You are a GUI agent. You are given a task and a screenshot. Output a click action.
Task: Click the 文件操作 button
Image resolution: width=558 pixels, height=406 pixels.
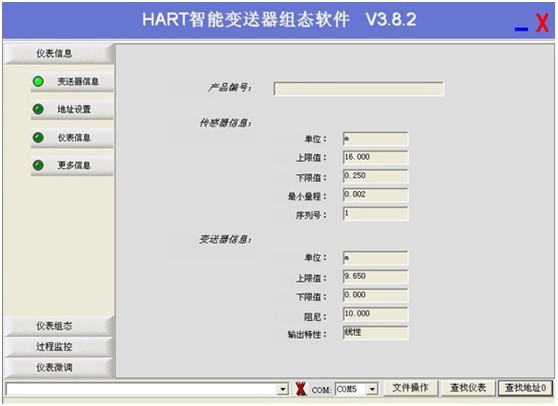click(x=410, y=388)
